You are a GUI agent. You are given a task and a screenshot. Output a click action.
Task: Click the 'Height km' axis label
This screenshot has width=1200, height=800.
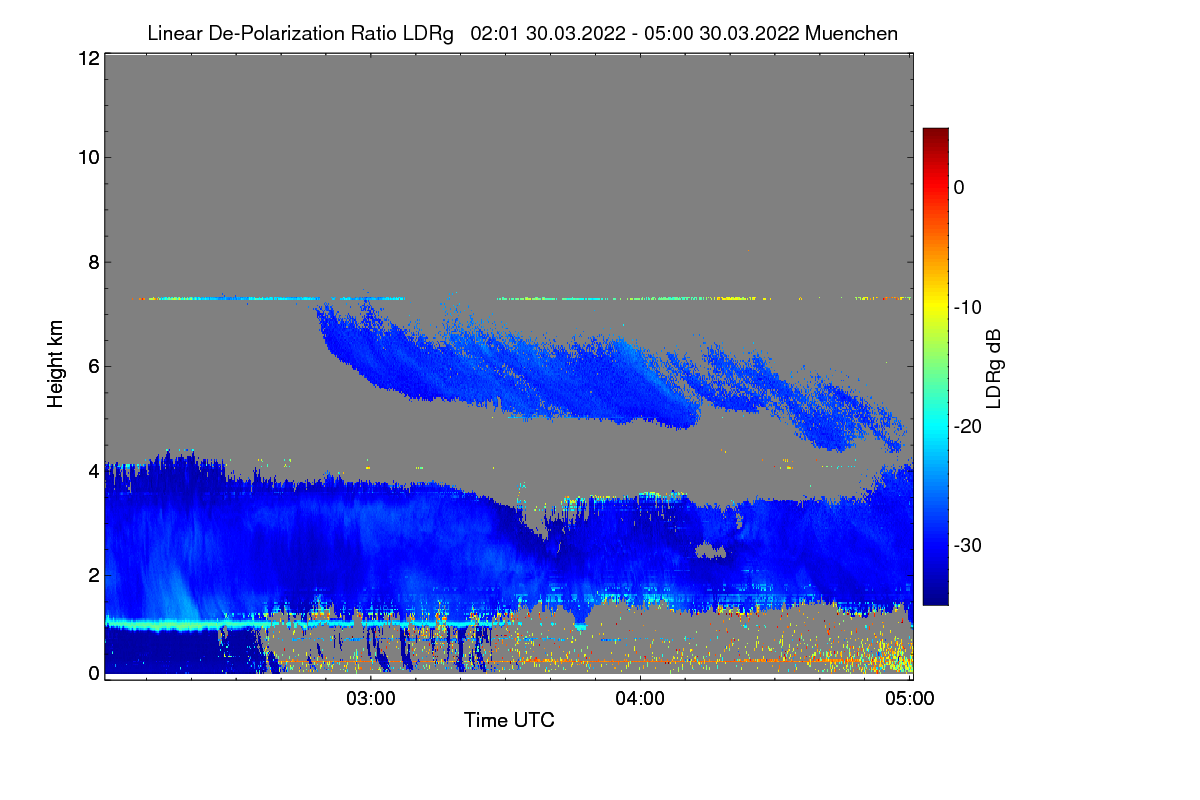pyautogui.click(x=56, y=365)
